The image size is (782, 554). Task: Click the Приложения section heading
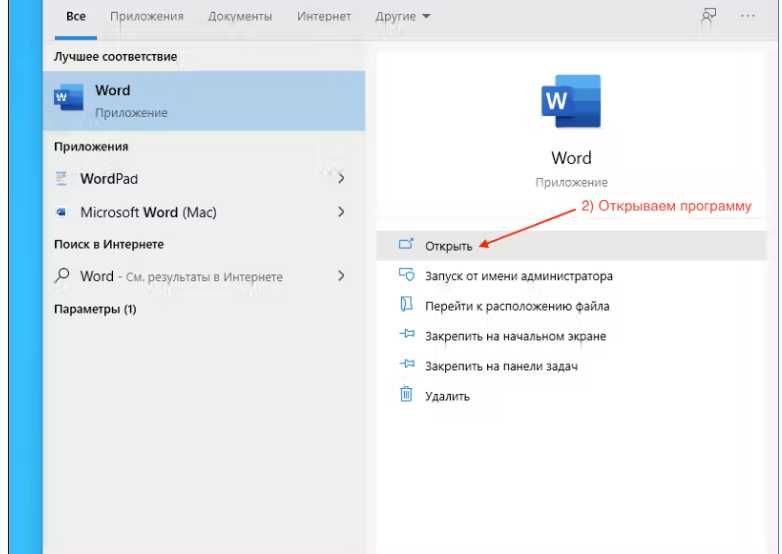[91, 147]
